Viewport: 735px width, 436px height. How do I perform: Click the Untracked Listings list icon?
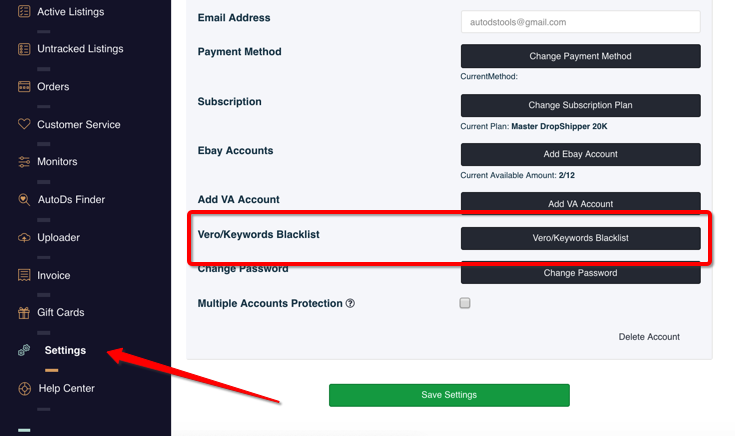pyautogui.click(x=24, y=49)
